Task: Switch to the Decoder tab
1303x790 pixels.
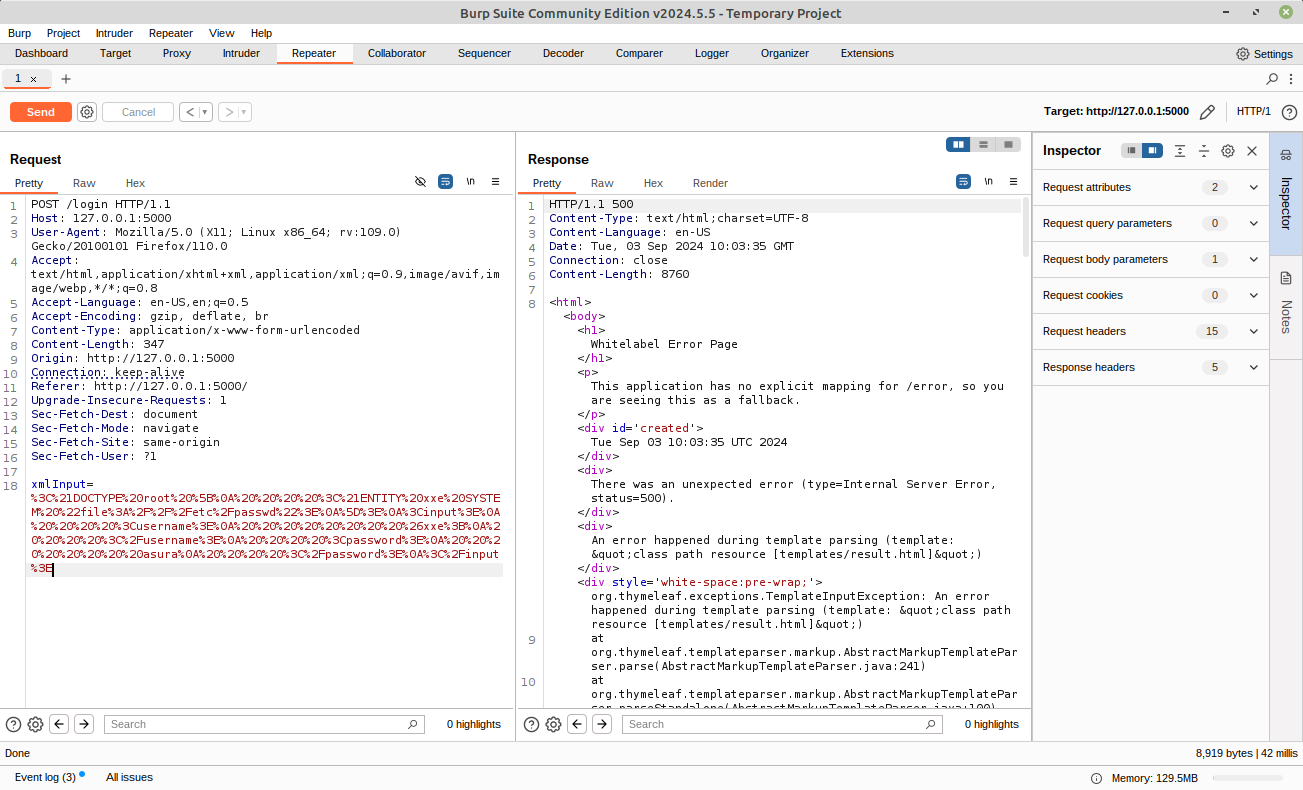Action: click(x=563, y=54)
